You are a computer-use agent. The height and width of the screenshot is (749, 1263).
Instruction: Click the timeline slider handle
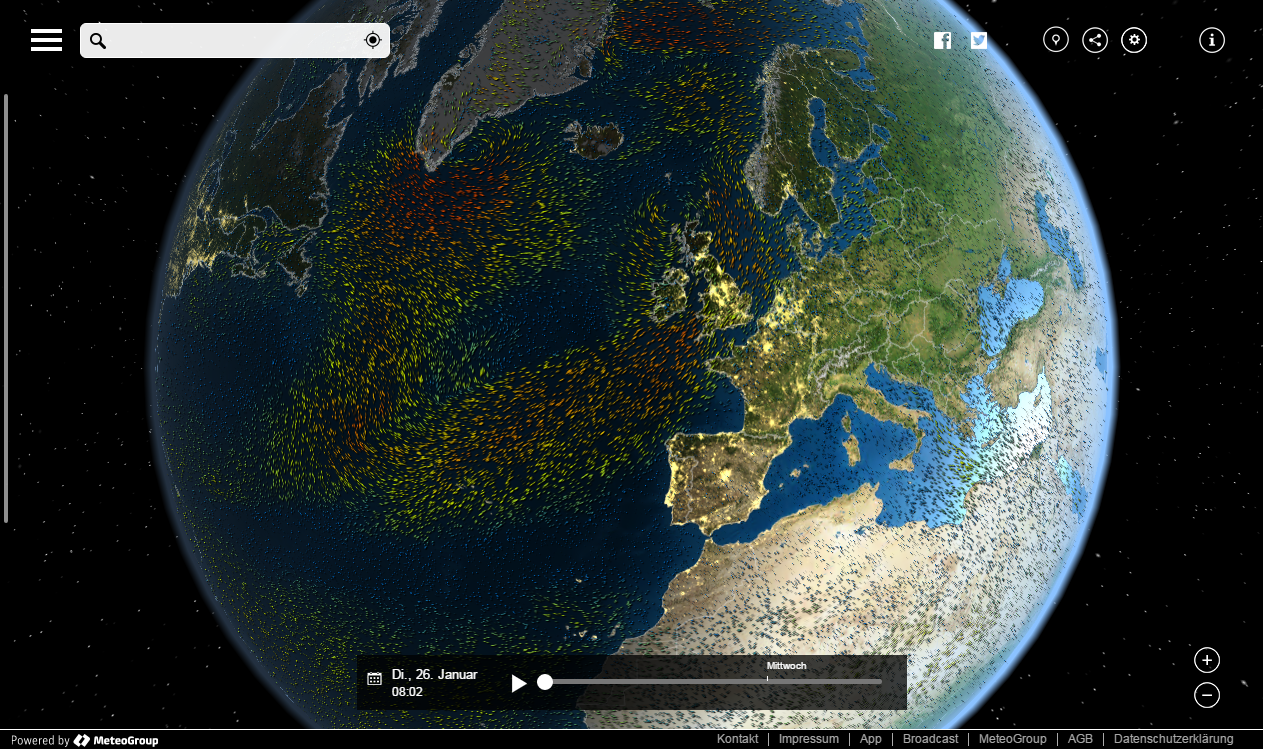[545, 682]
